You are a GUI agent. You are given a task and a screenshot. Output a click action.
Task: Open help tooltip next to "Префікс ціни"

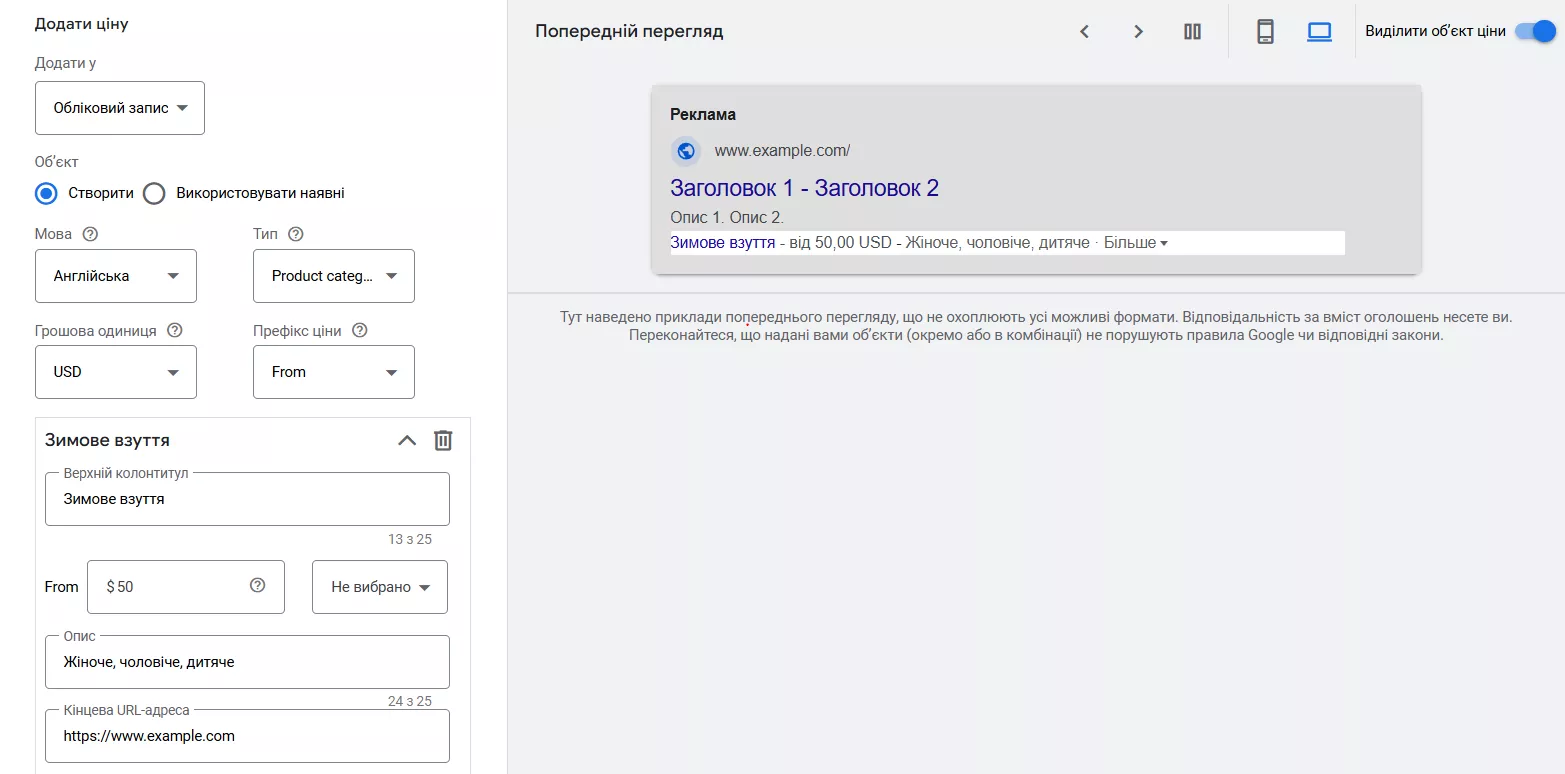360,330
